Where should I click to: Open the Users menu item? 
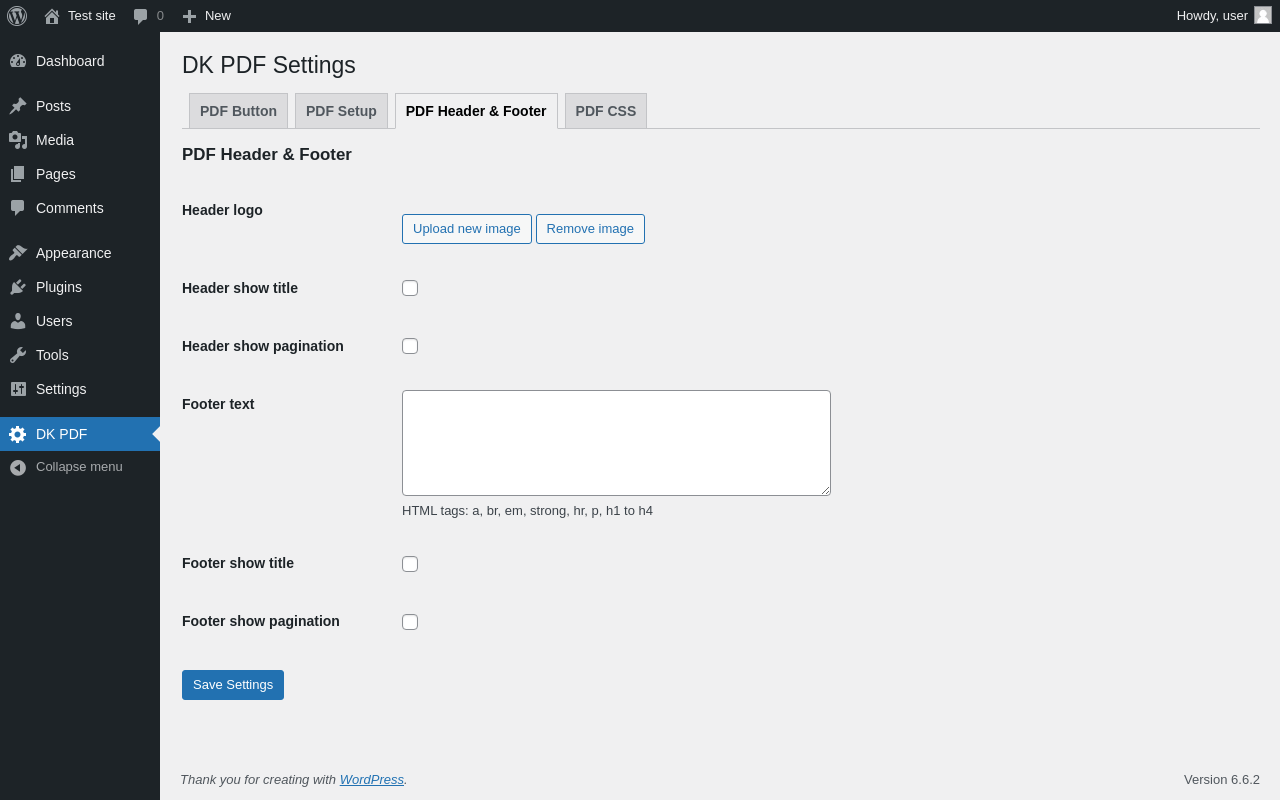80,321
